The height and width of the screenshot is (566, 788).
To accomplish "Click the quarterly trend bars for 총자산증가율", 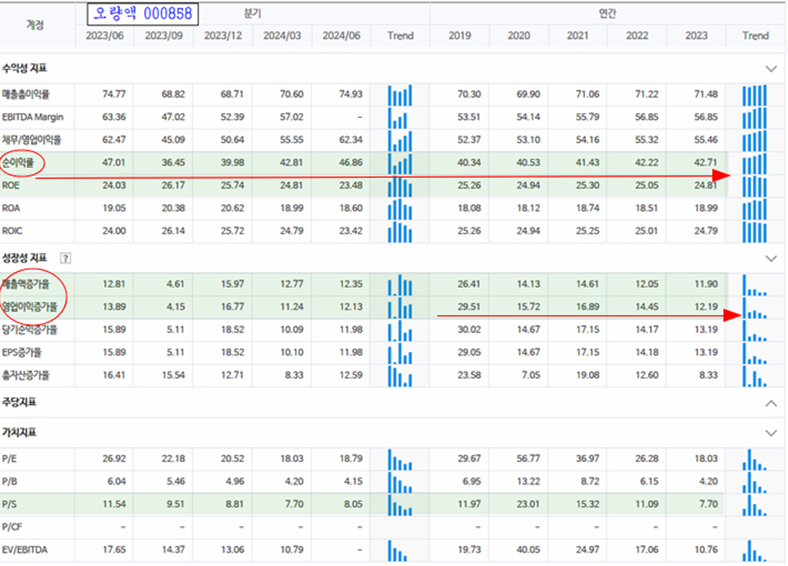I will 399,375.
